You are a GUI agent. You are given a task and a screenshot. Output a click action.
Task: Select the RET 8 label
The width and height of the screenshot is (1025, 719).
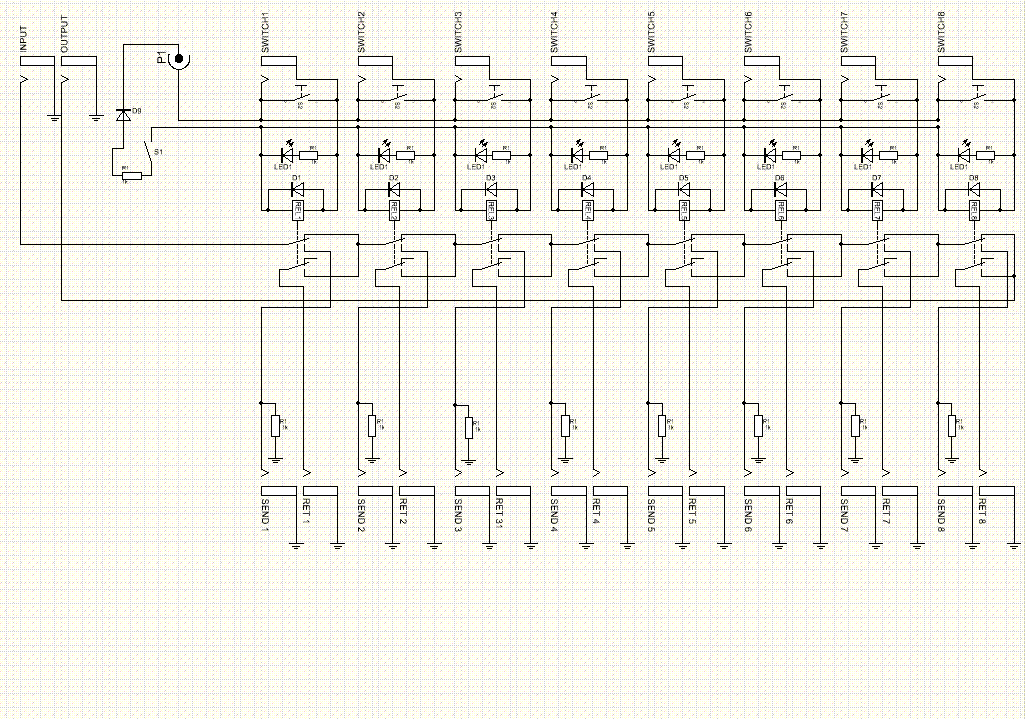coord(982,512)
